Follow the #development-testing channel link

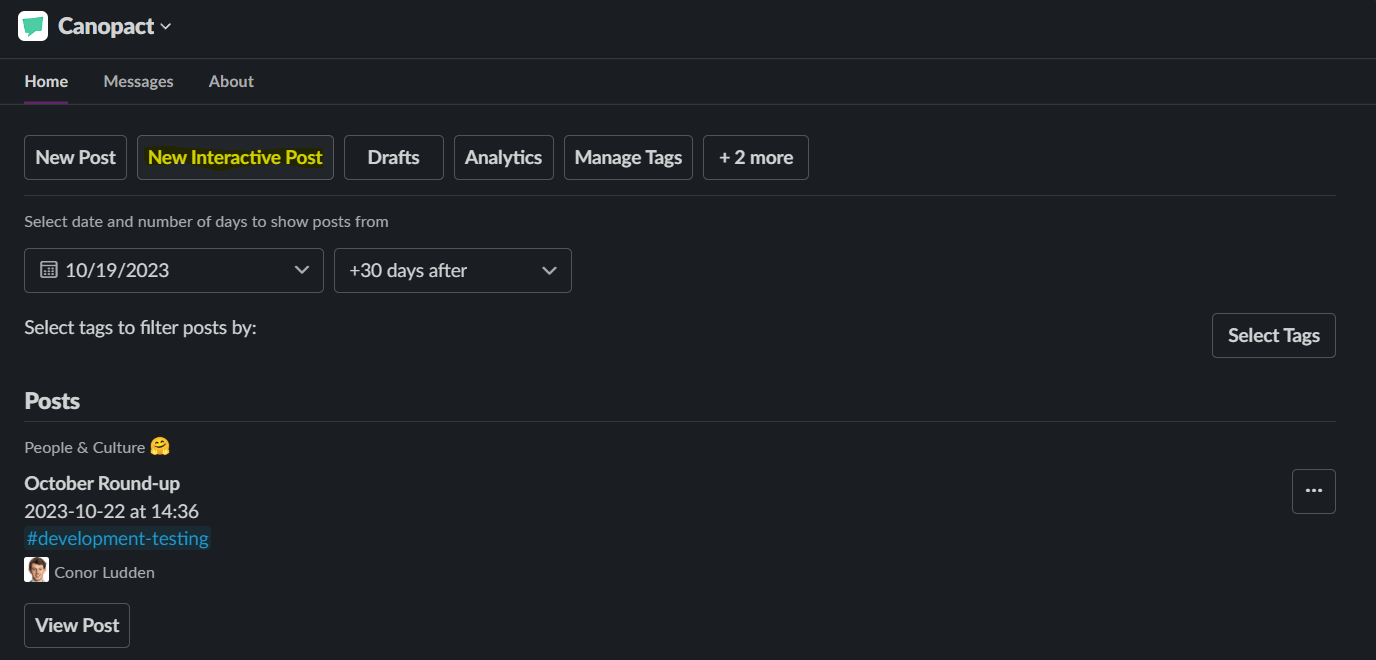tap(118, 538)
